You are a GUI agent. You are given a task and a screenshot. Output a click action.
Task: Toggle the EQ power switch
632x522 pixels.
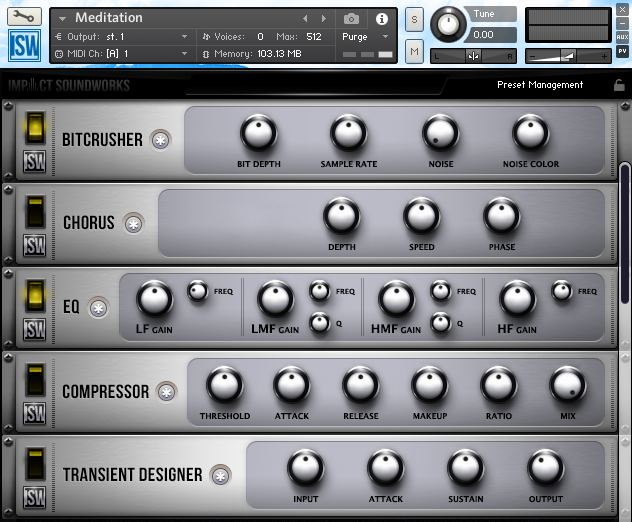pyautogui.click(x=35, y=295)
